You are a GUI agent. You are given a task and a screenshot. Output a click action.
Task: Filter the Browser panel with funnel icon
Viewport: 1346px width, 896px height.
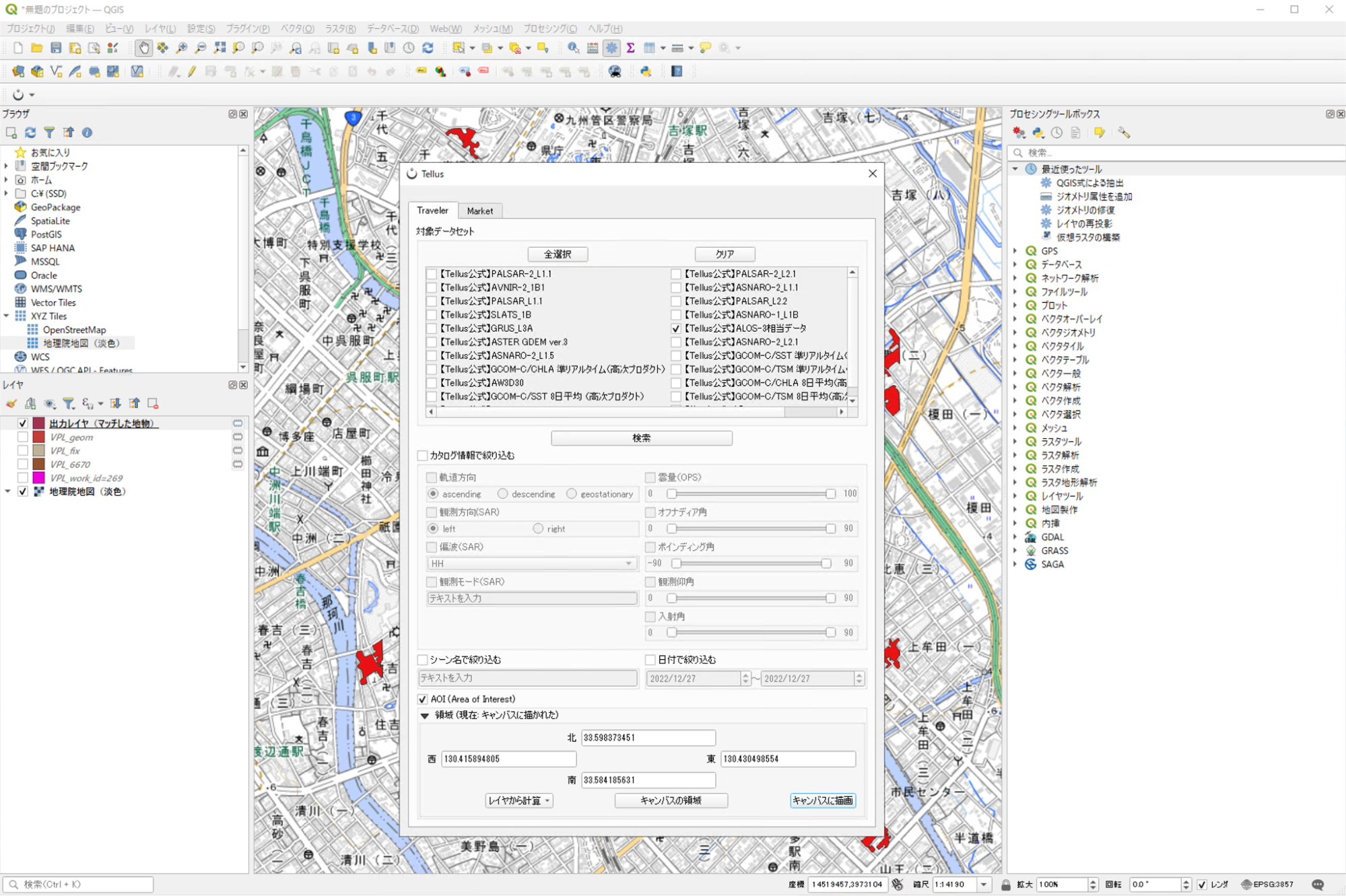click(x=49, y=133)
